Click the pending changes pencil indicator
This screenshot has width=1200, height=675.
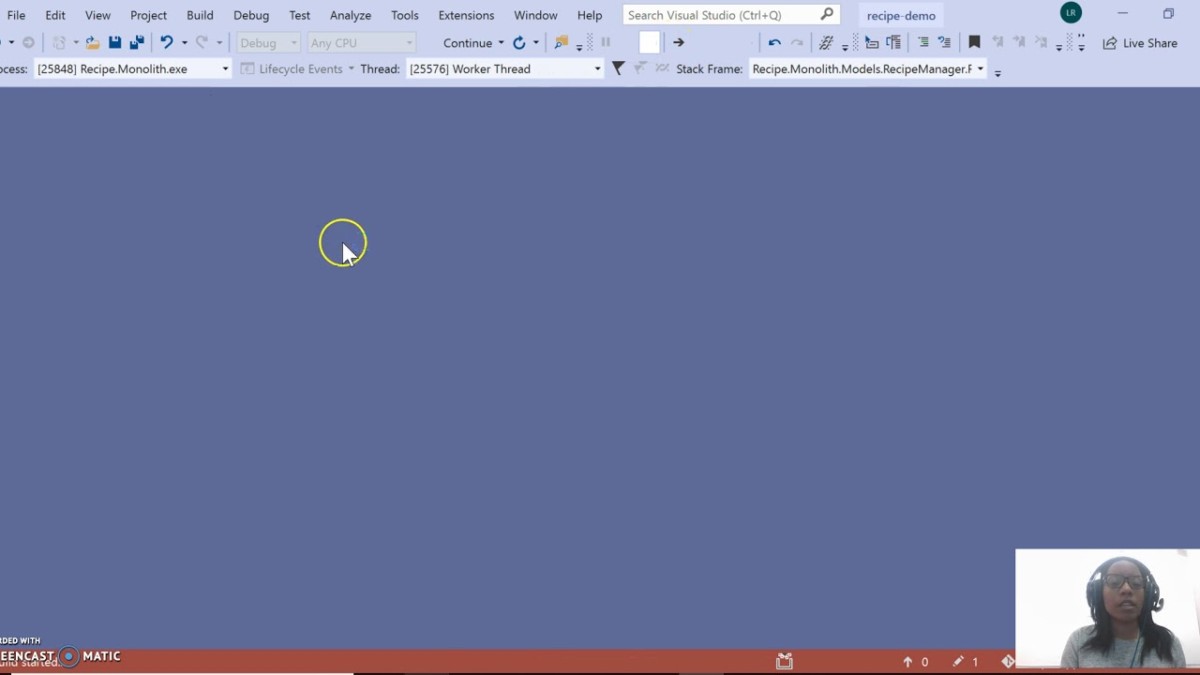966,661
